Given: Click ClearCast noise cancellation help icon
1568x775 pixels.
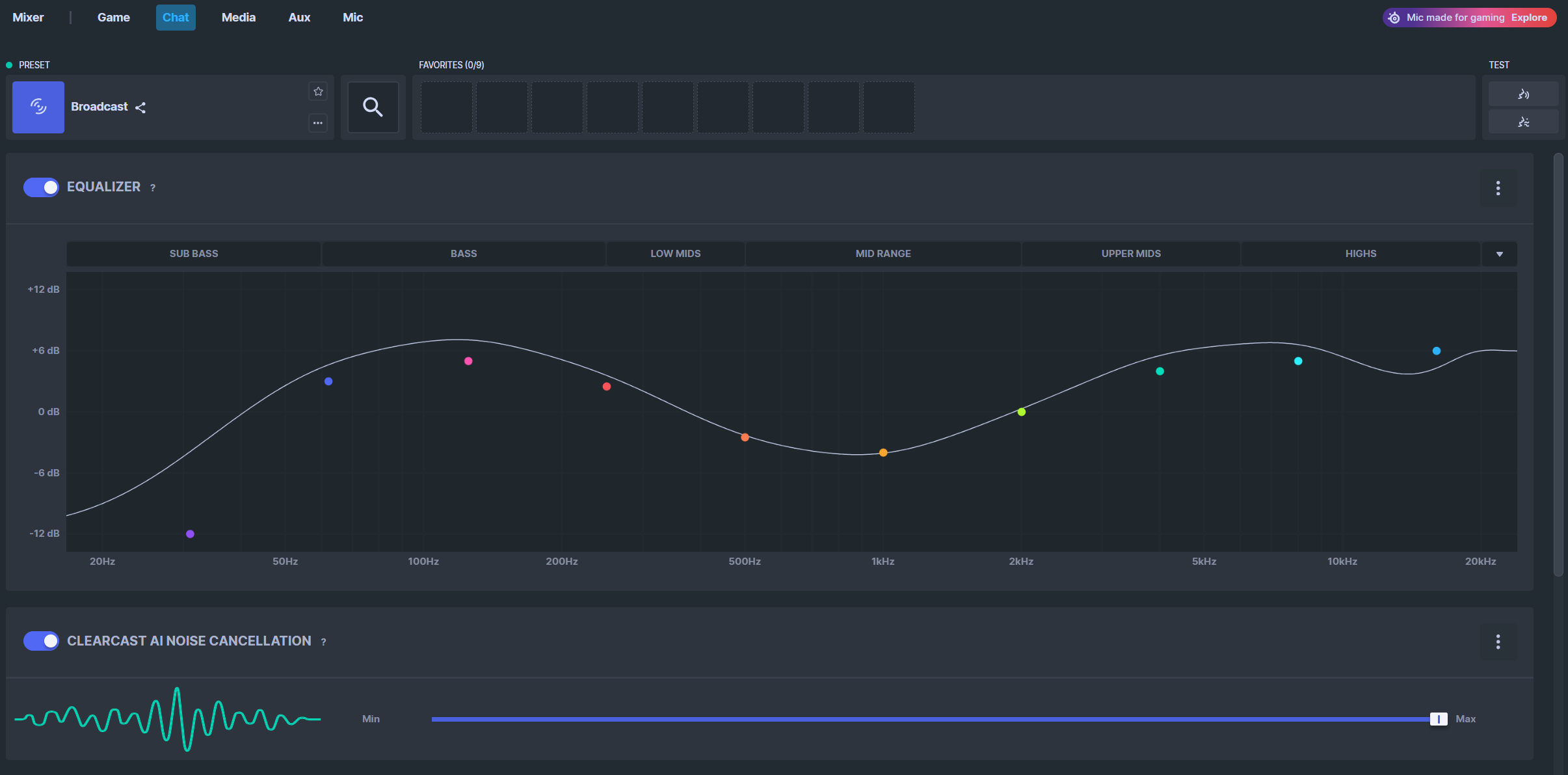Looking at the screenshot, I should pyautogui.click(x=323, y=642).
